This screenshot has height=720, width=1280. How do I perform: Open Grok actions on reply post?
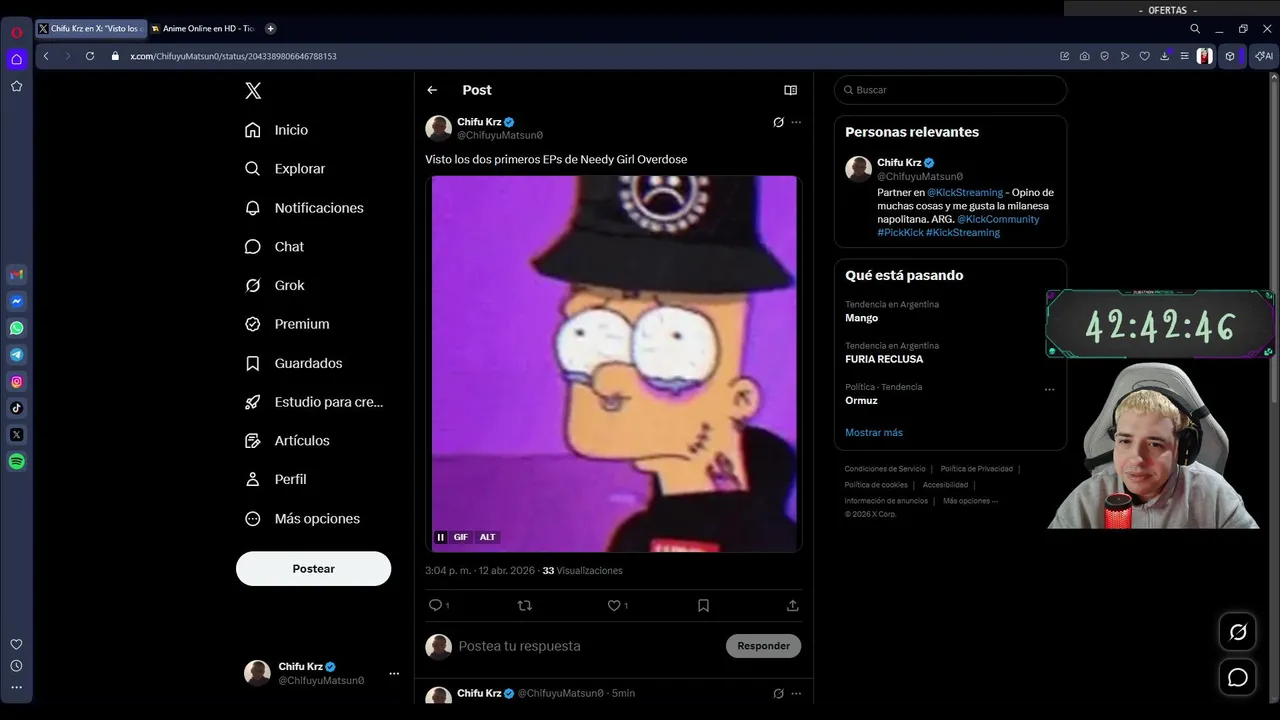[x=778, y=693]
